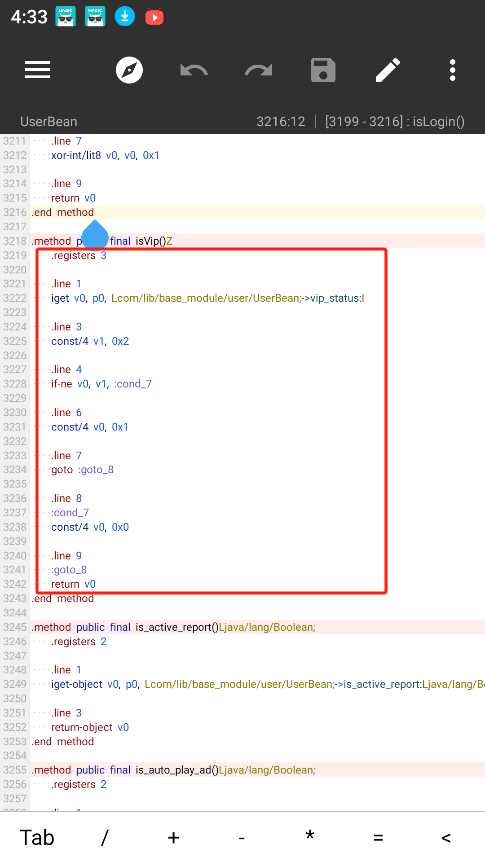Tap the isLogin() method range indicator
Viewport: 485px width, 862px height.
point(394,122)
